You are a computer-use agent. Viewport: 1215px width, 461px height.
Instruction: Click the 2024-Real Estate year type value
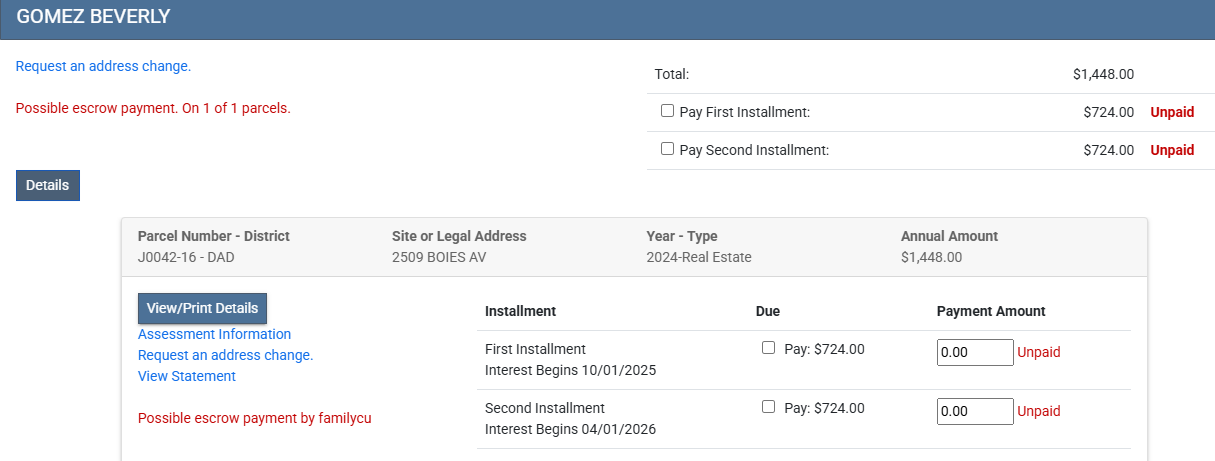point(699,257)
